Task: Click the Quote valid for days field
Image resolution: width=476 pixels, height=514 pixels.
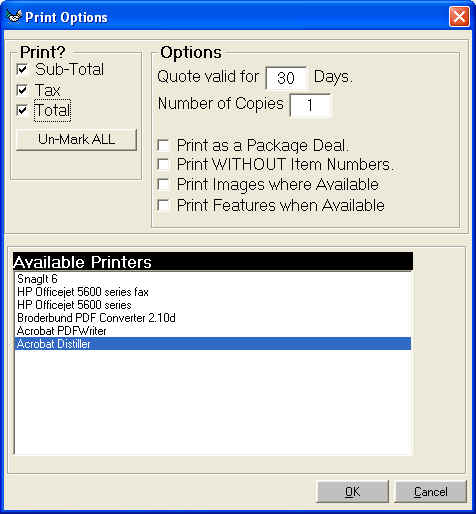Action: (286, 78)
